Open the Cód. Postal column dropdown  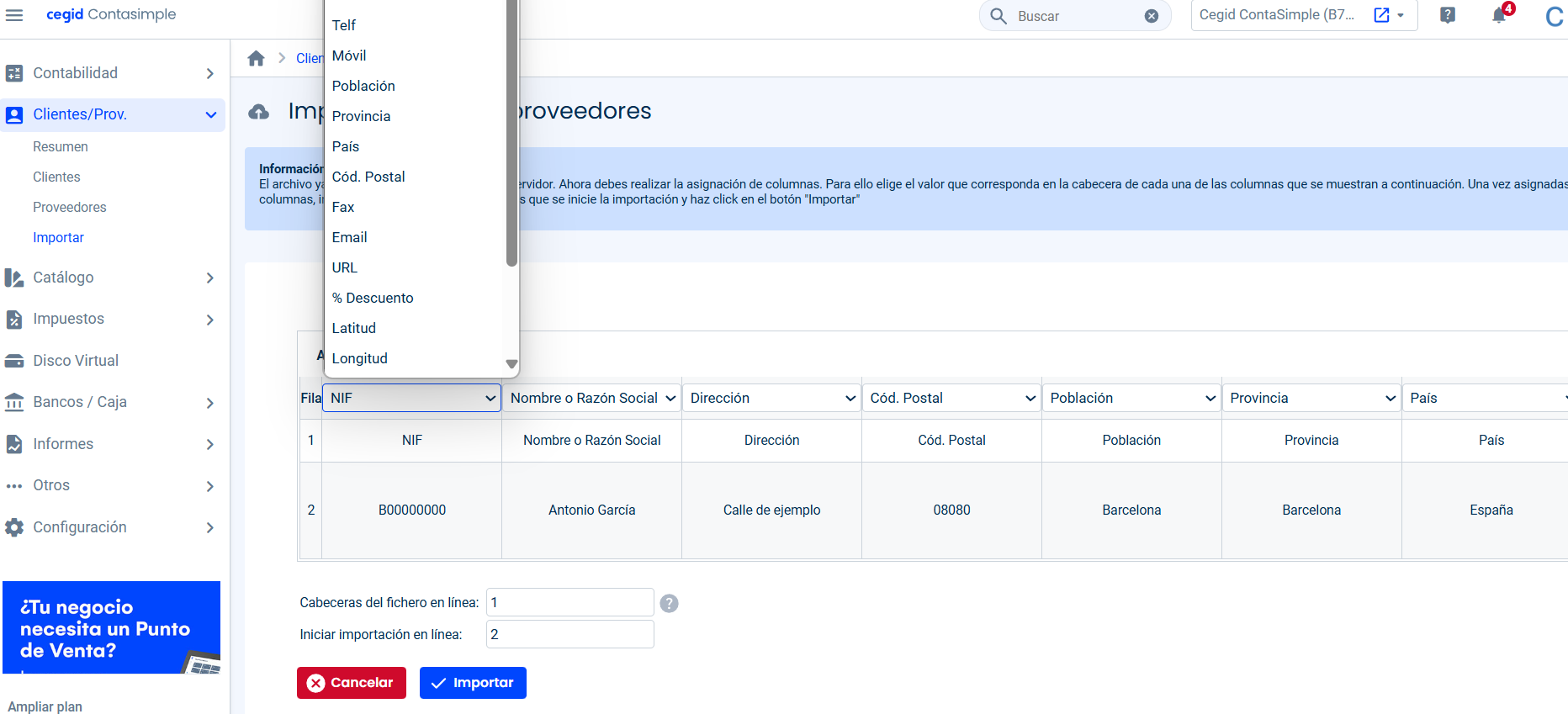pos(952,398)
